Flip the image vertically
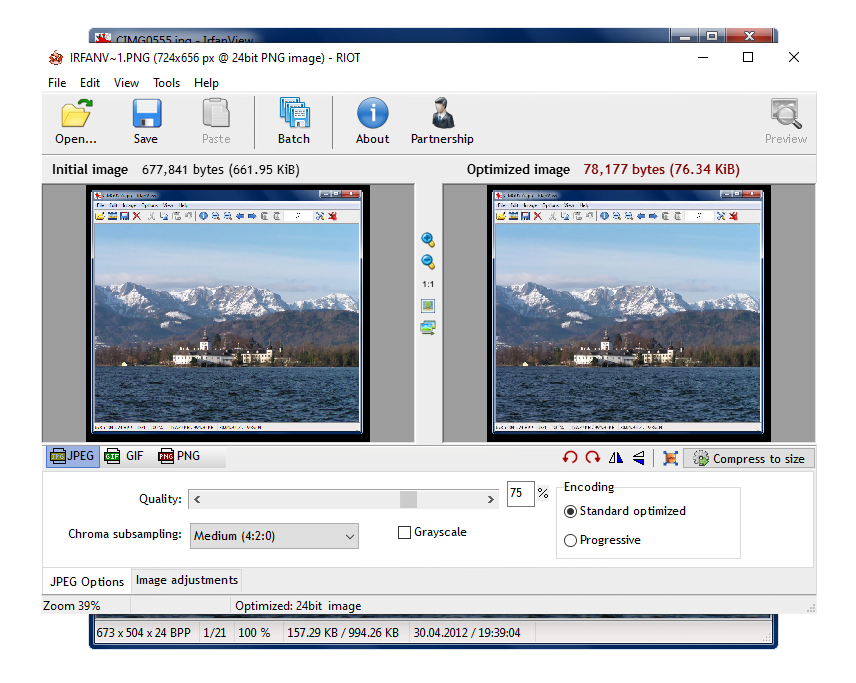 pos(639,458)
